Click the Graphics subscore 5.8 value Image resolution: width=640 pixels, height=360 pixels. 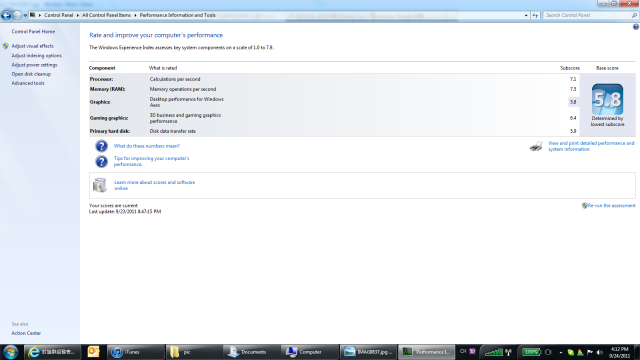(x=573, y=102)
